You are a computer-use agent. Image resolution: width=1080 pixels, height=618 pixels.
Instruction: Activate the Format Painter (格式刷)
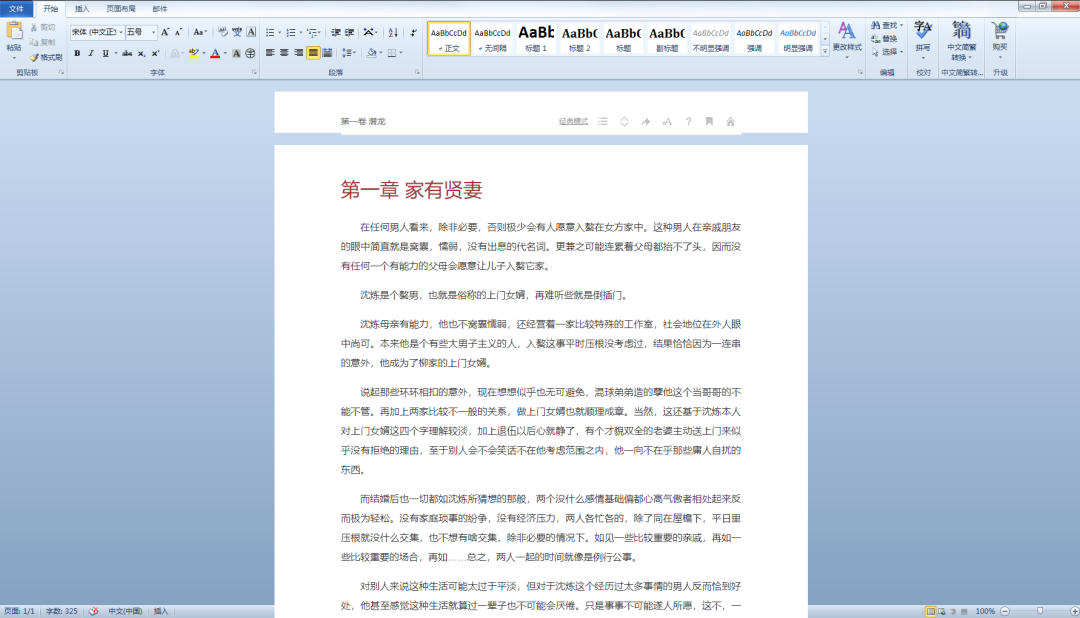46,57
